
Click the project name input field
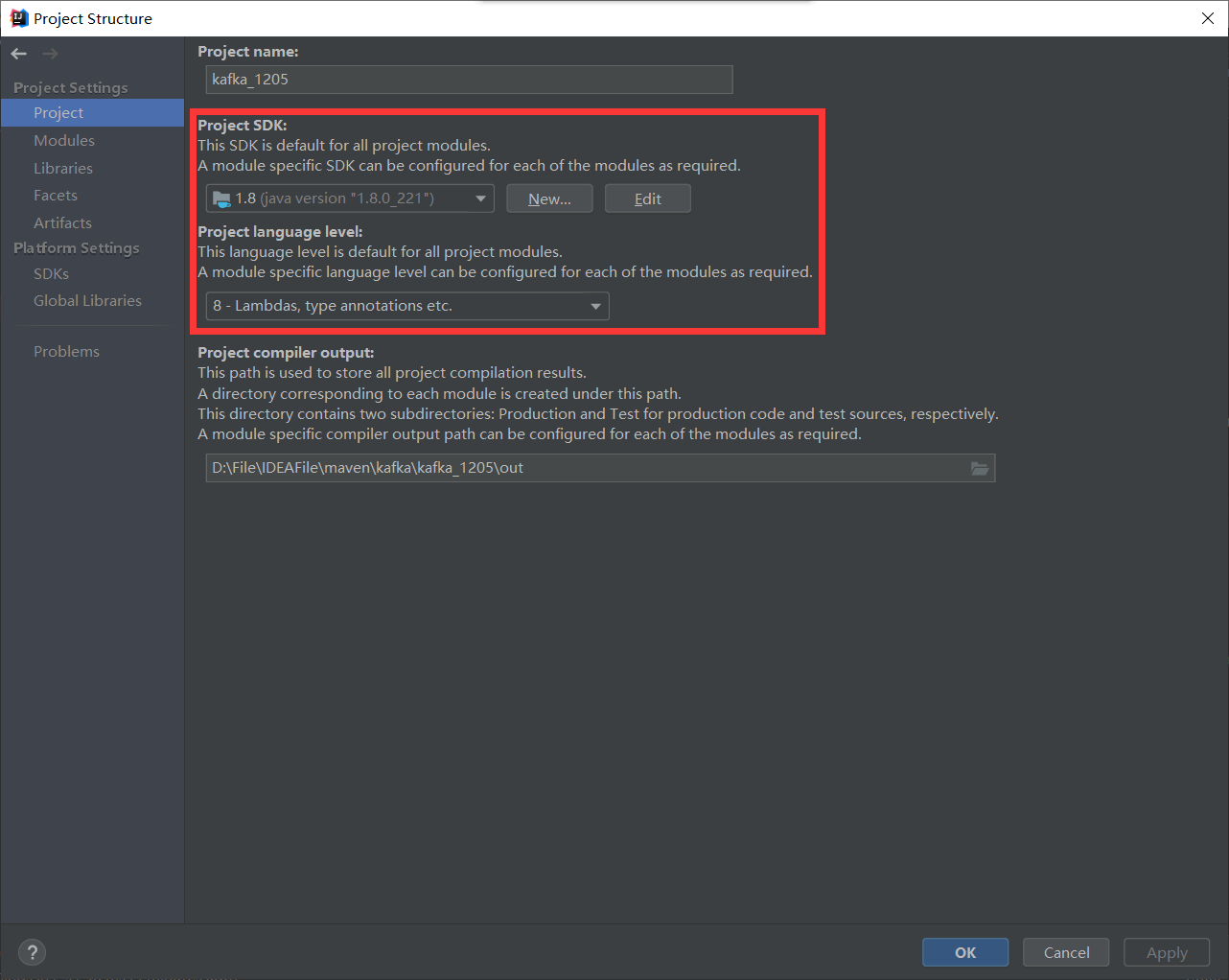[x=469, y=80]
